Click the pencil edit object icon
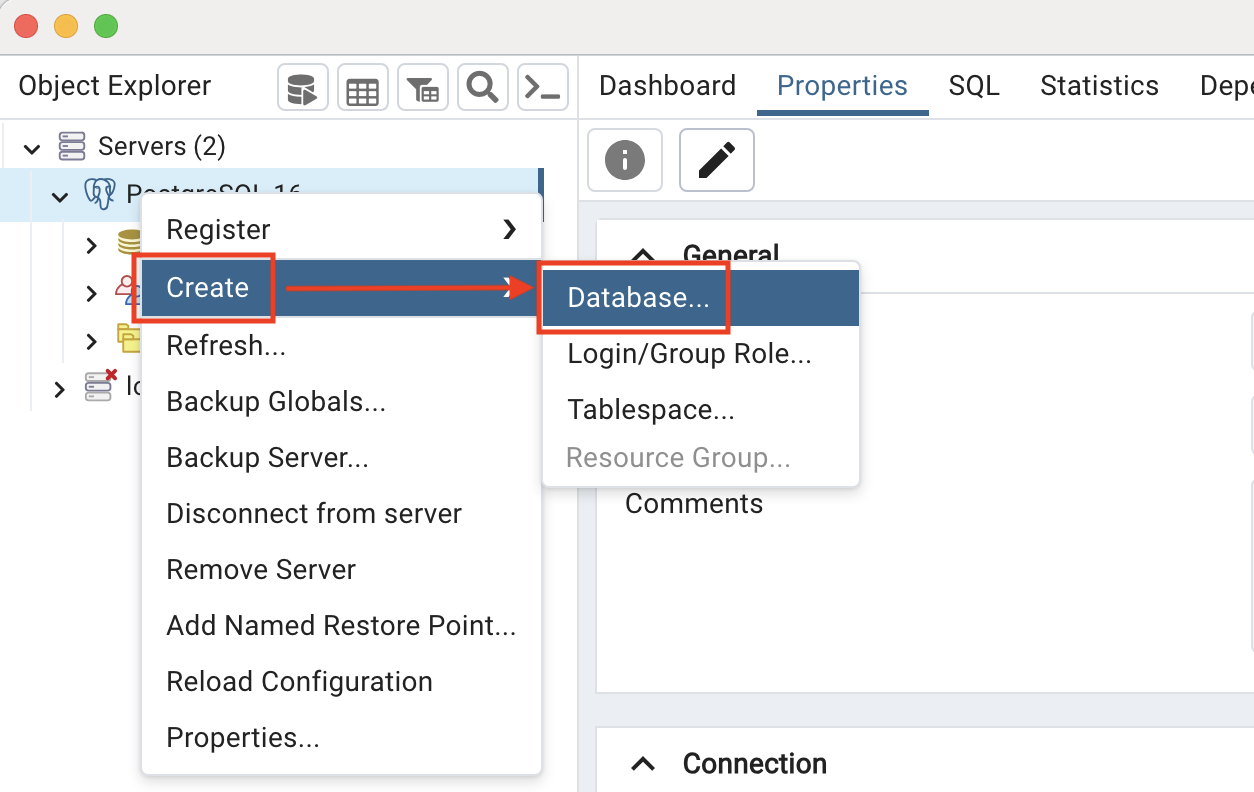 (716, 160)
